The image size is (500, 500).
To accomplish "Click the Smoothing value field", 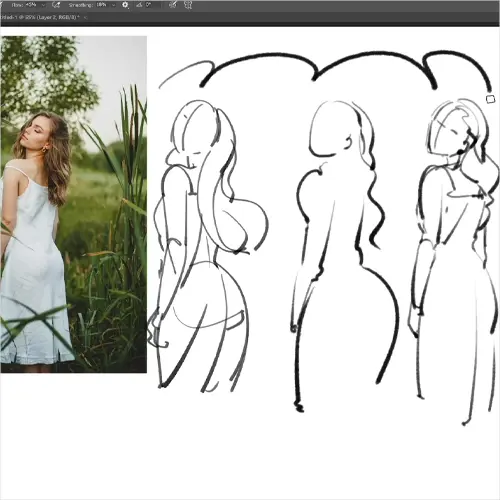I will 102,5.
